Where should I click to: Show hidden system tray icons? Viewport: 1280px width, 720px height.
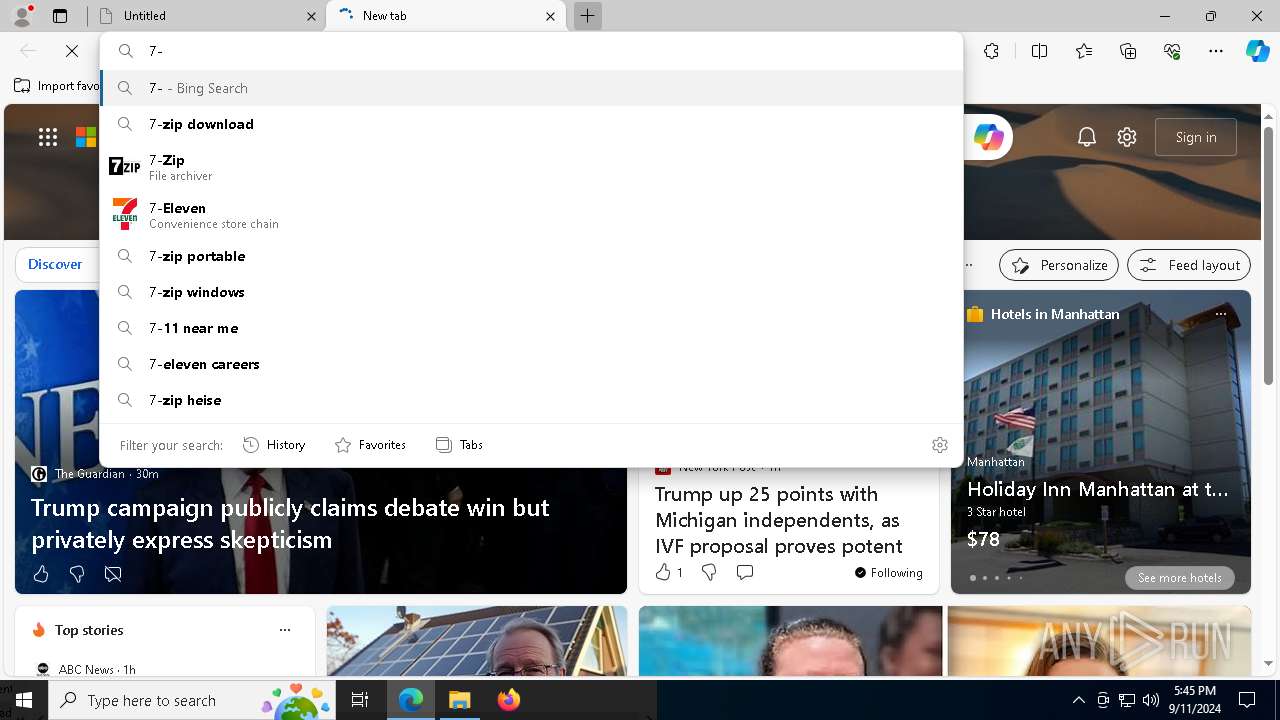click(x=1078, y=700)
